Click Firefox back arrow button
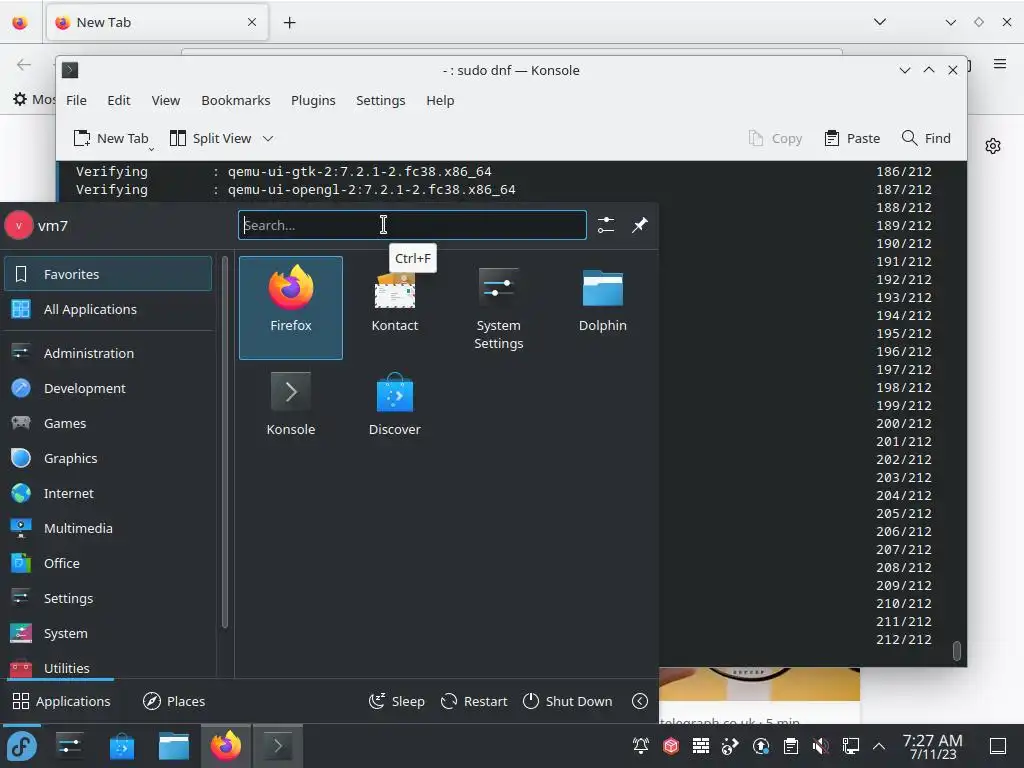This screenshot has height=768, width=1024. click(x=24, y=64)
